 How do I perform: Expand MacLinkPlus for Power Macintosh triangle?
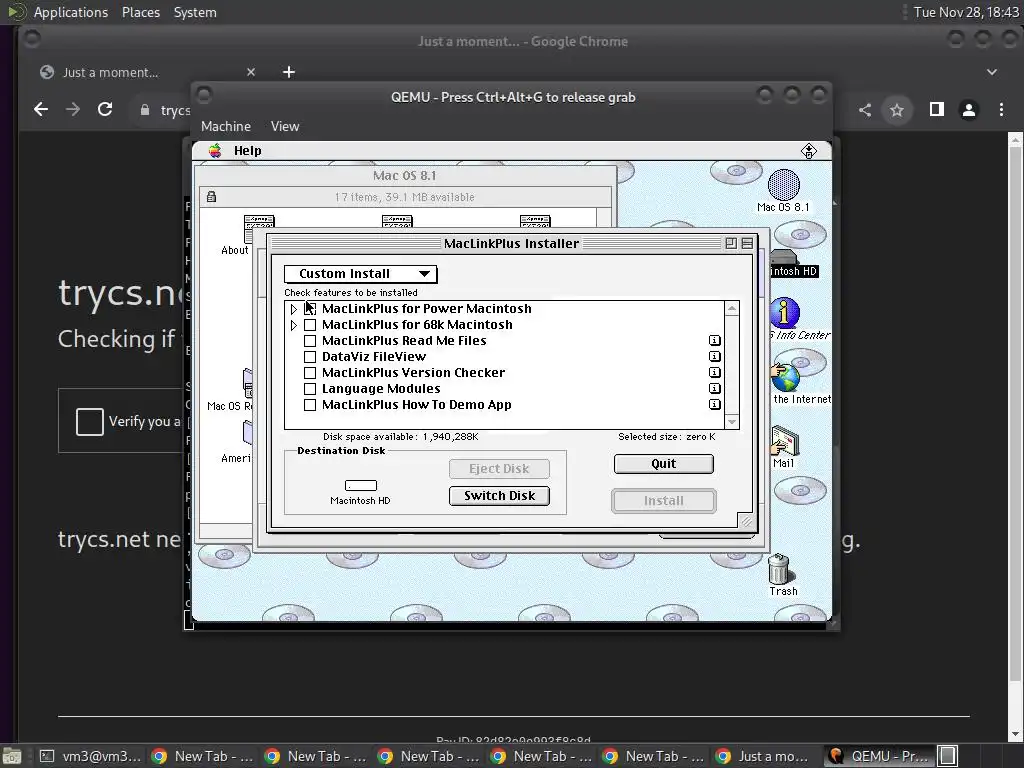tap(293, 309)
